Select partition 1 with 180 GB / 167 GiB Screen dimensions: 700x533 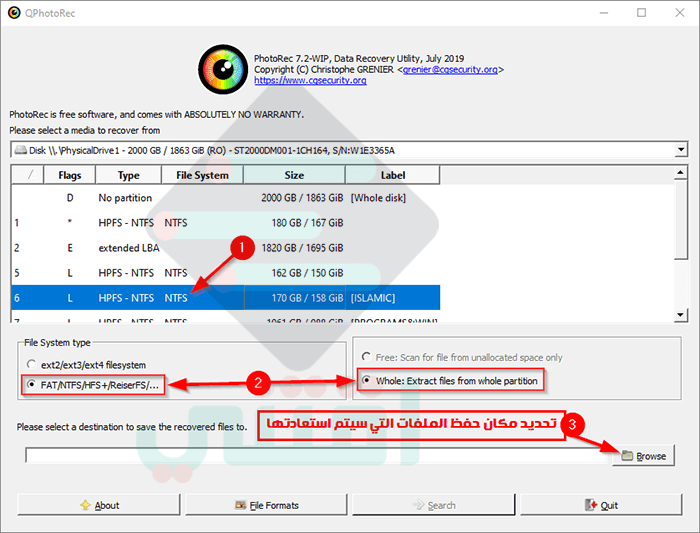(225, 223)
